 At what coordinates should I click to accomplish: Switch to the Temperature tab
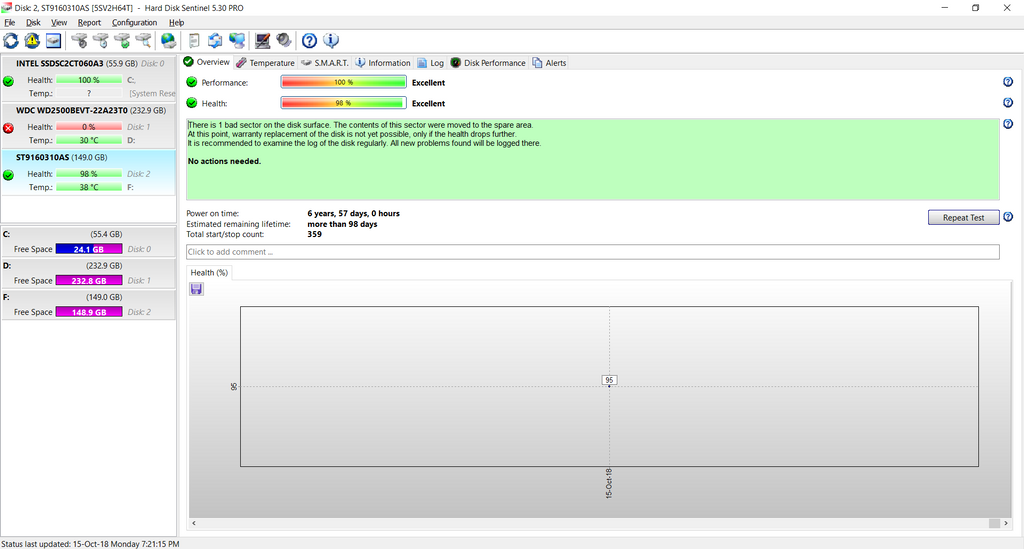[x=265, y=63]
